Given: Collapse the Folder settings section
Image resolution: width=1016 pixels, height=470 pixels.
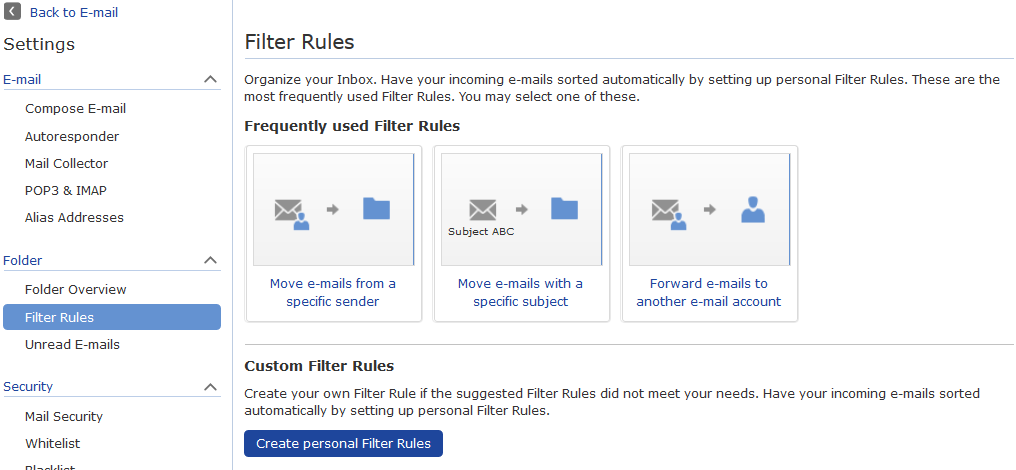Looking at the screenshot, I should [x=210, y=260].
